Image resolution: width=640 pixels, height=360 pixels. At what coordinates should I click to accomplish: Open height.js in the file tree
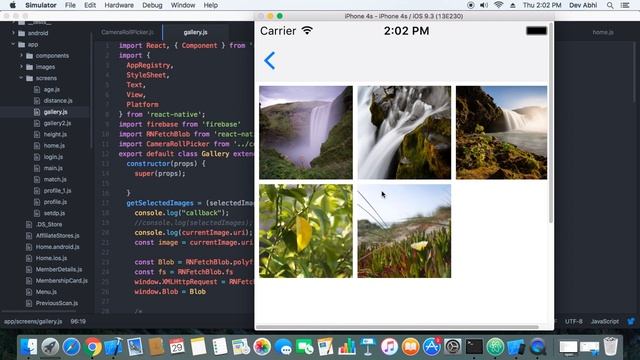[55, 134]
